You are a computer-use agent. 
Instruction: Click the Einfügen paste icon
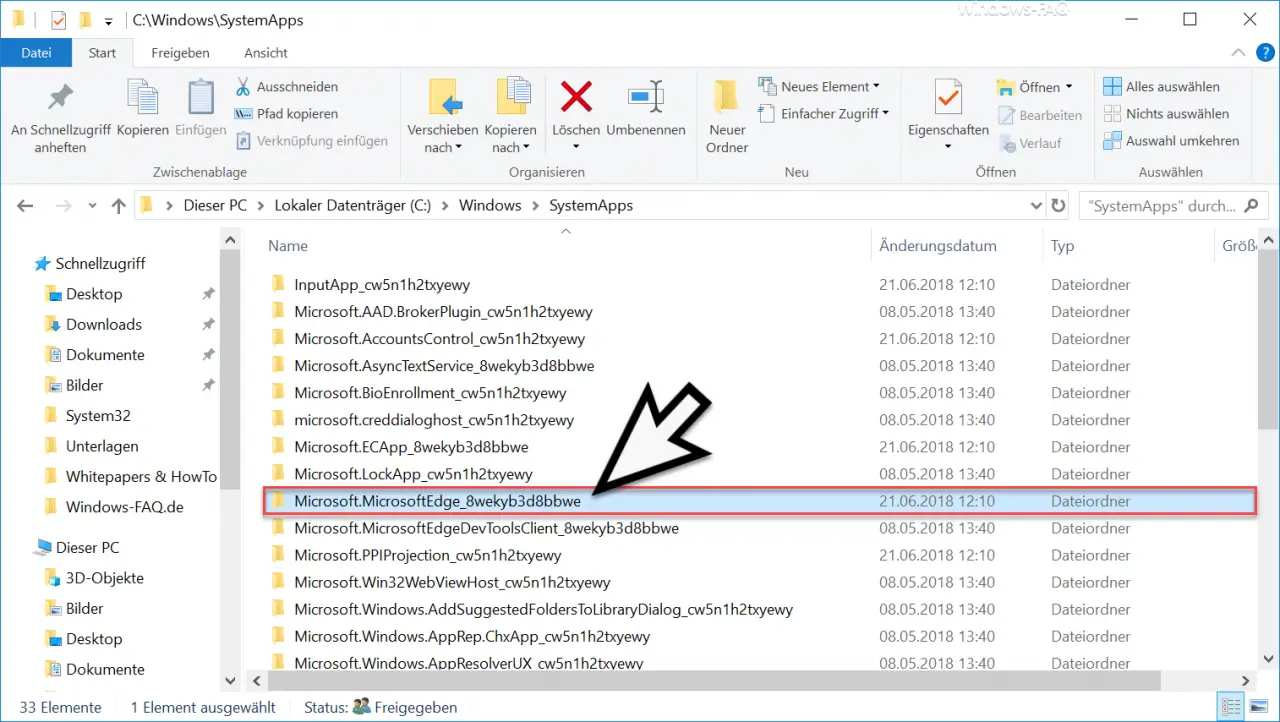click(200, 98)
